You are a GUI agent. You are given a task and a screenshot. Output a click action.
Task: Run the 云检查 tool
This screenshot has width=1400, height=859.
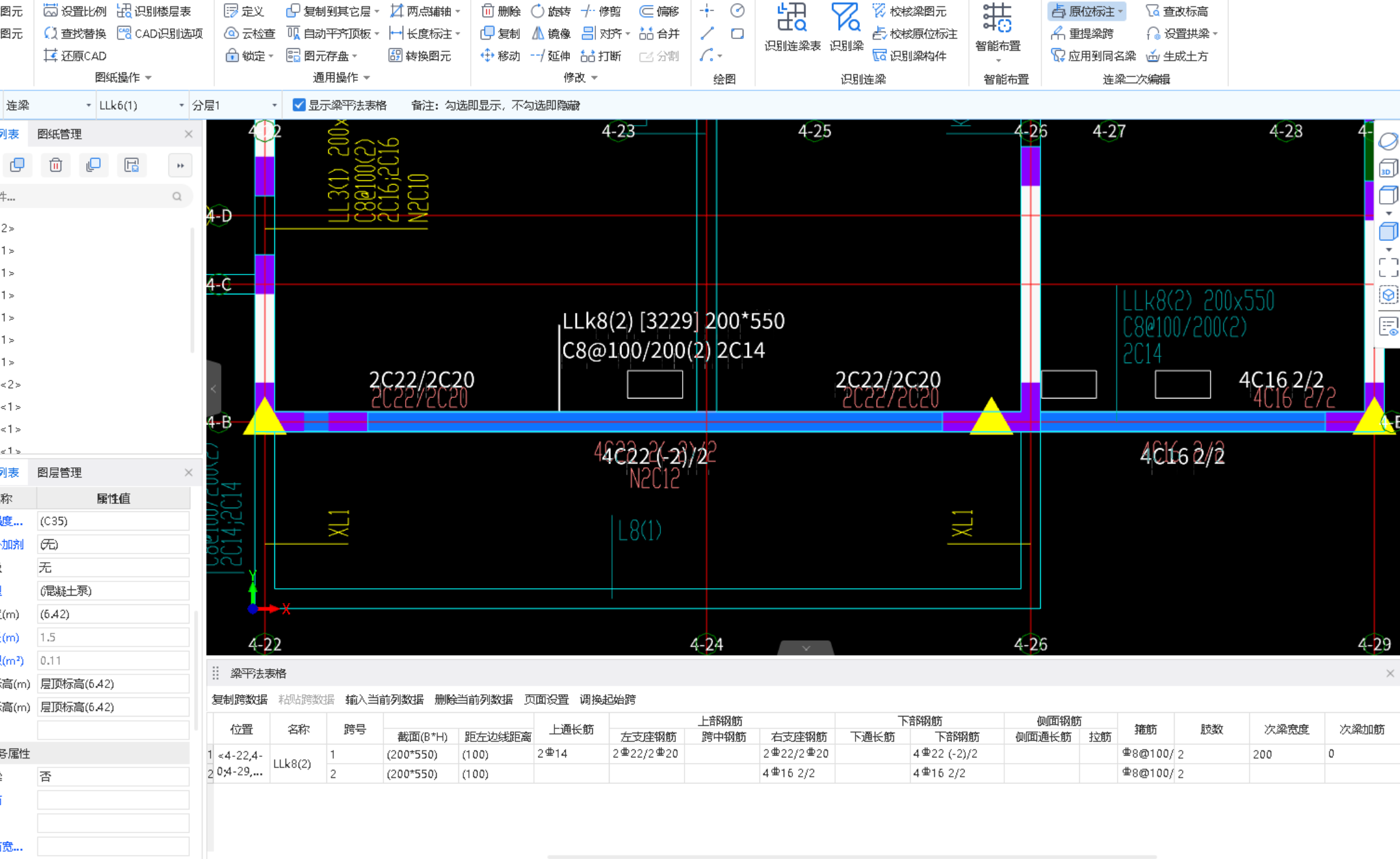pyautogui.click(x=250, y=33)
